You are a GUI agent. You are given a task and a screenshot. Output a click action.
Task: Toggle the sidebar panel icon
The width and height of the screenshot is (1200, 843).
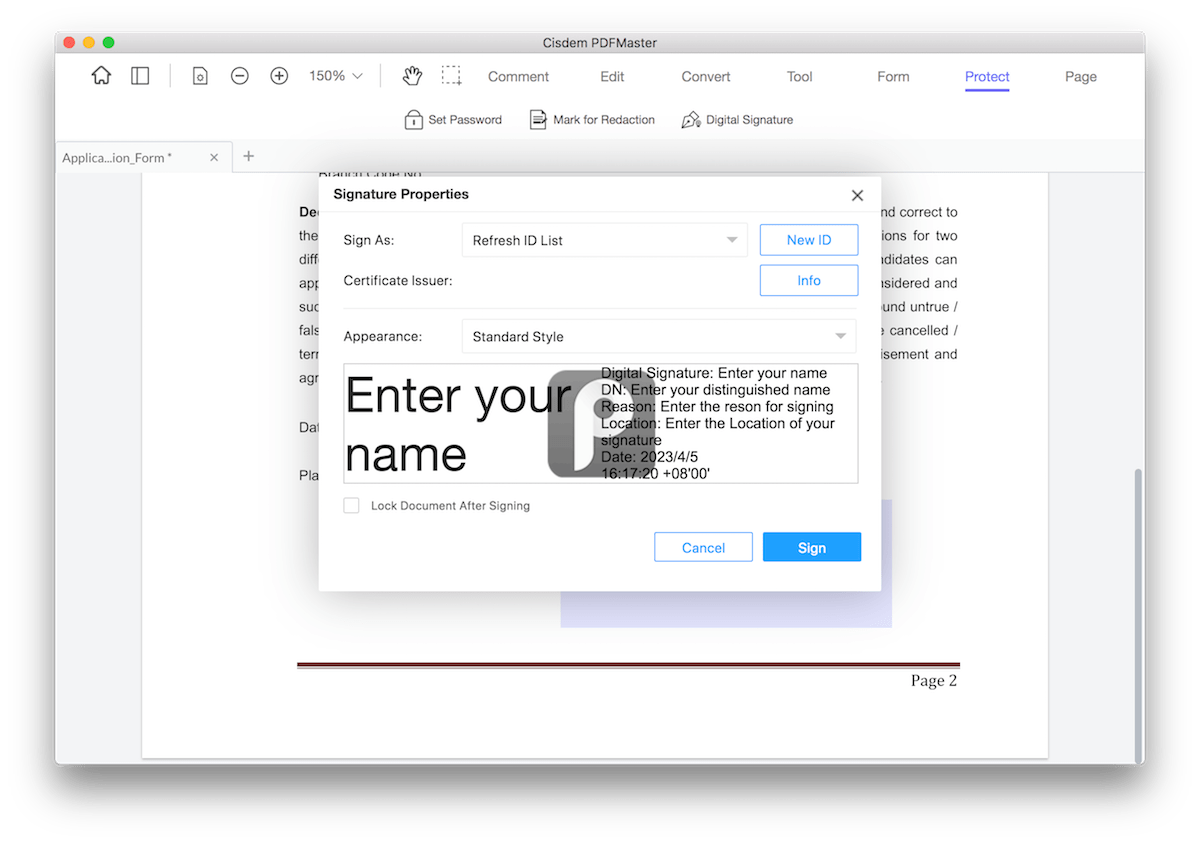coord(140,76)
